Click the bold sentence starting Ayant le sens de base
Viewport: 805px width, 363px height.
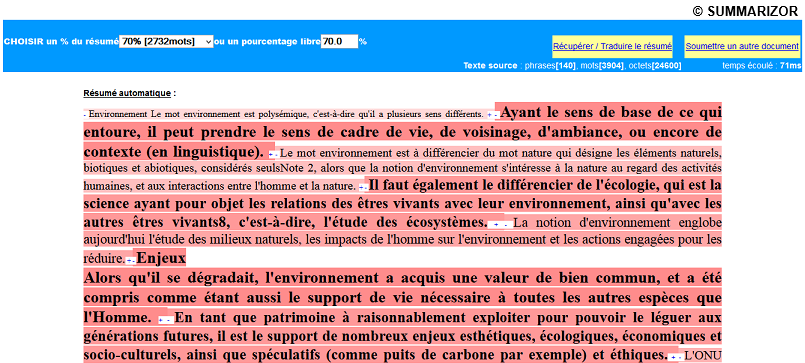click(x=402, y=133)
